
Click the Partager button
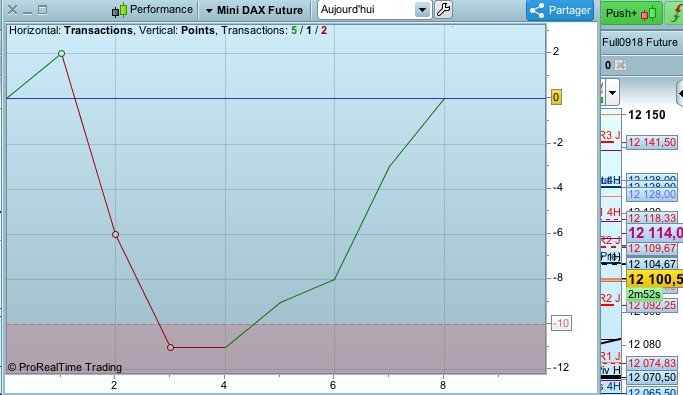560,10
